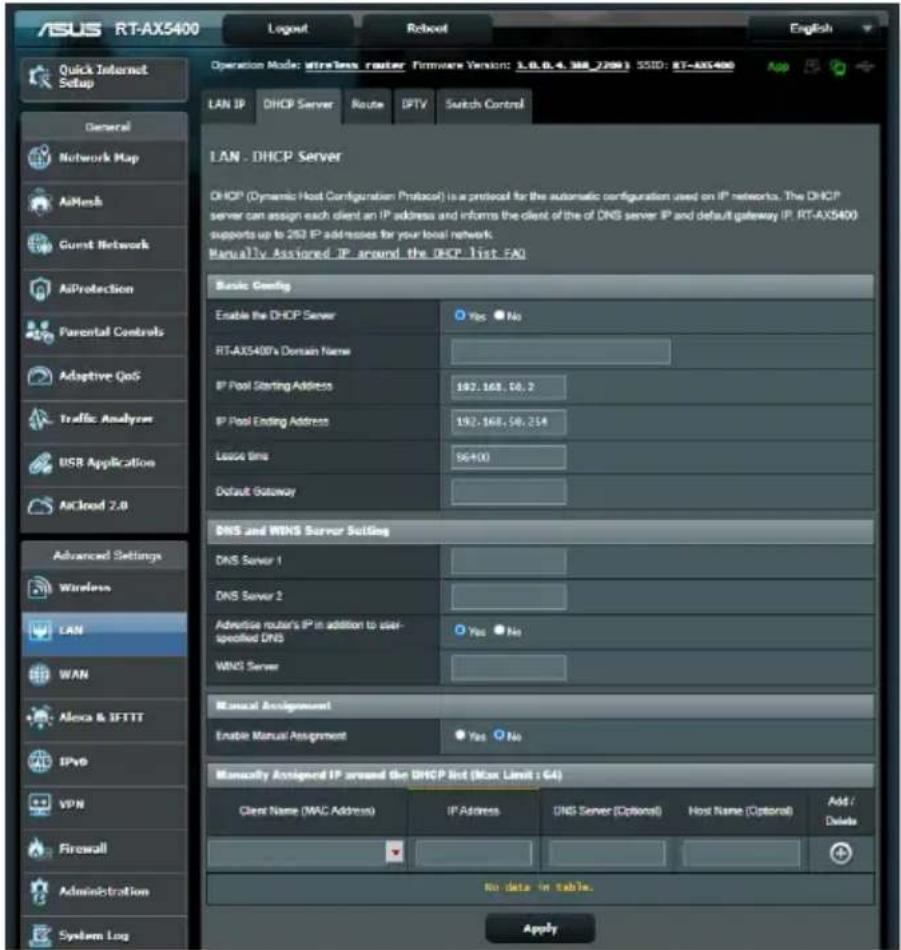Click the RT-AX5400 SSID link
The image size is (901, 950).
point(703,65)
